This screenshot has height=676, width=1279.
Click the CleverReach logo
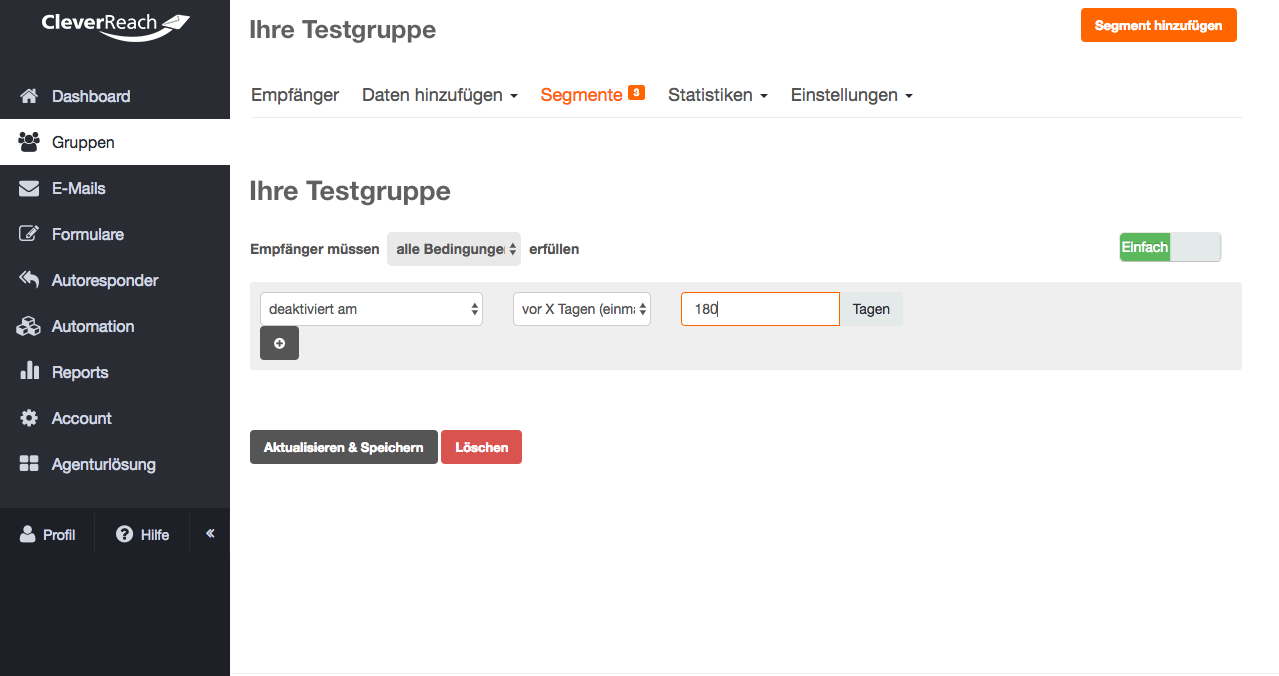pyautogui.click(x=115, y=25)
